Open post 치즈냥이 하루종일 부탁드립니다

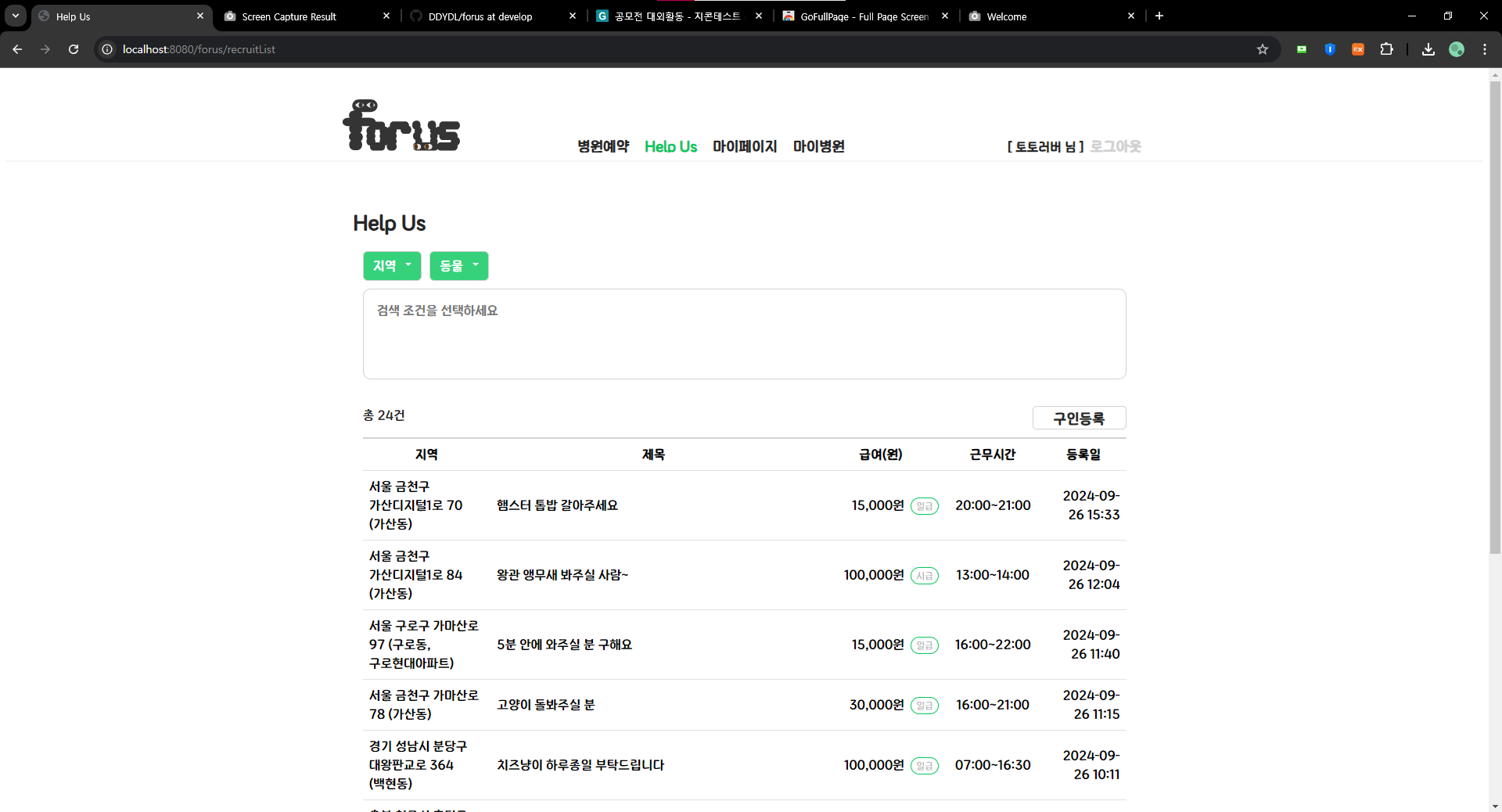[x=580, y=765]
